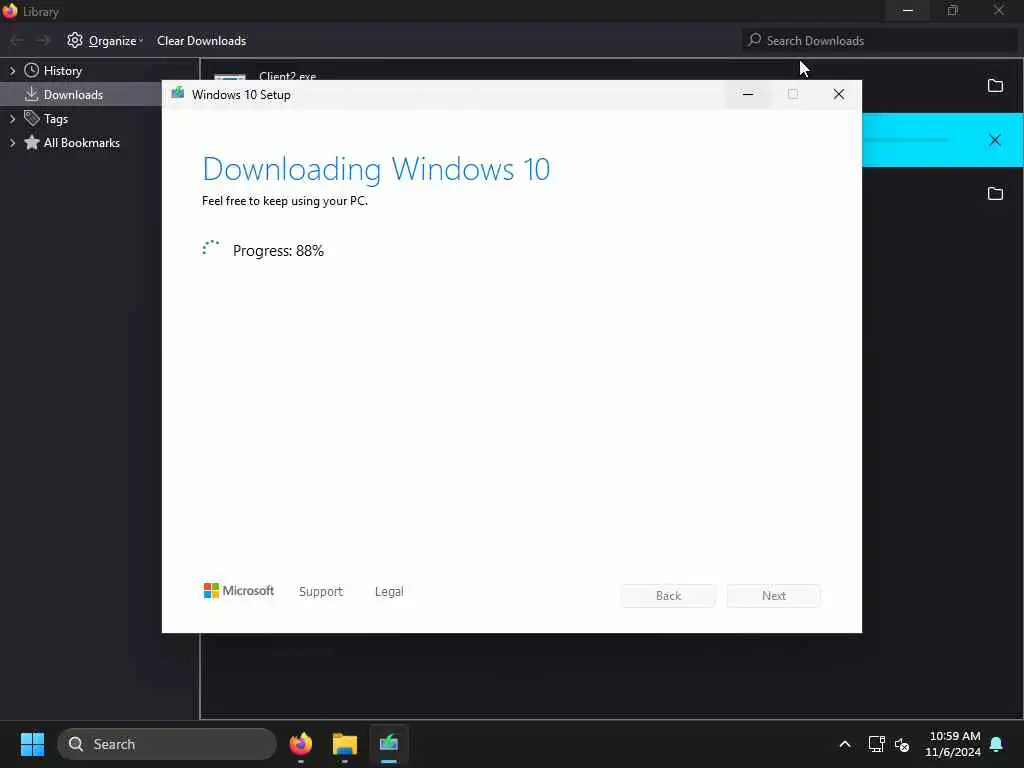This screenshot has height=768, width=1024.
Task: Click the taskbar Search box
Action: coord(167,744)
